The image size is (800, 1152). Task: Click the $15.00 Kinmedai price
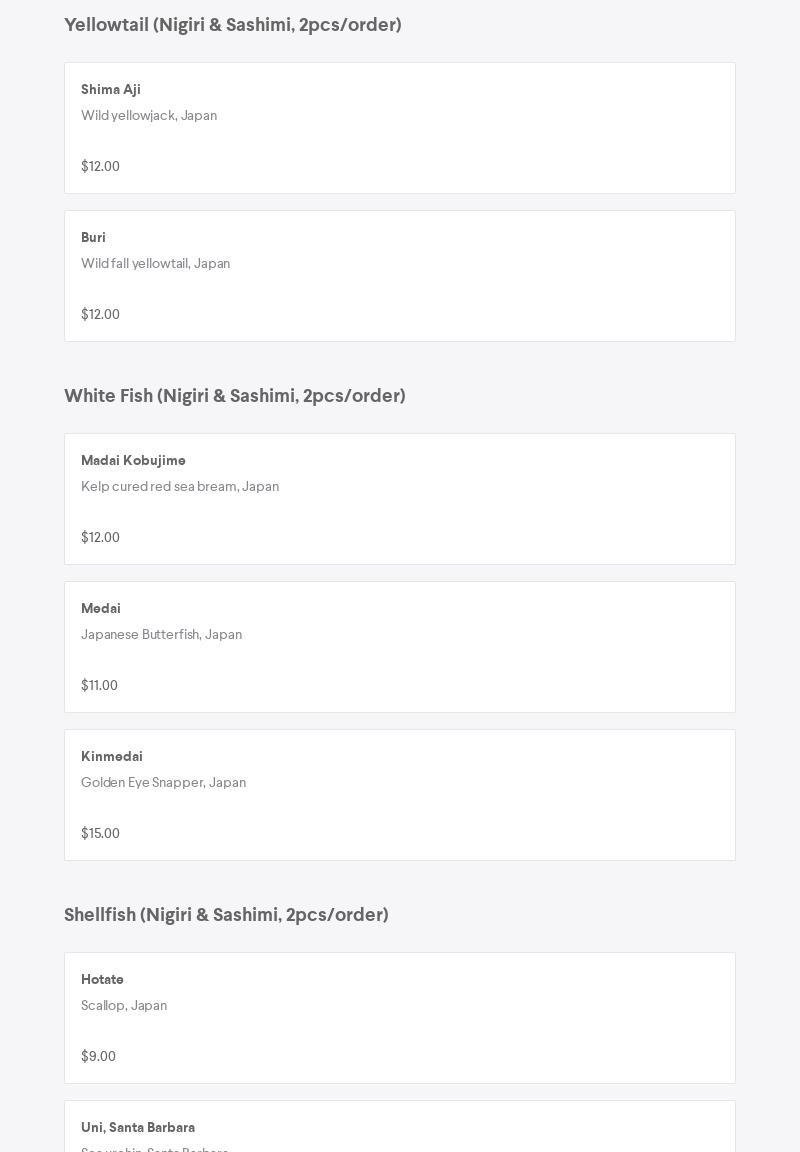(100, 834)
